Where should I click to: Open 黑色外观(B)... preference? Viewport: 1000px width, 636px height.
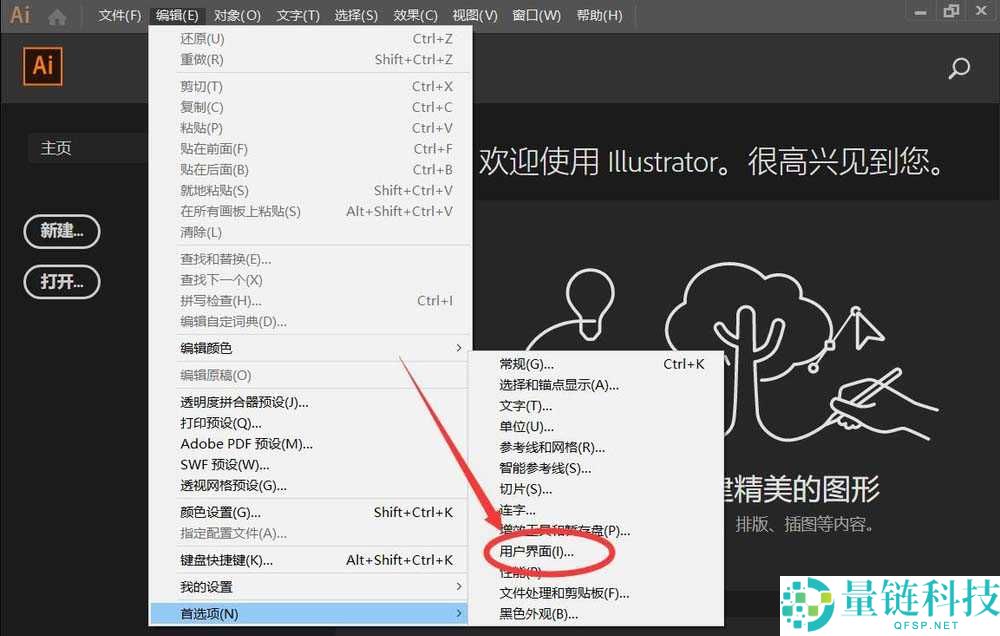539,613
